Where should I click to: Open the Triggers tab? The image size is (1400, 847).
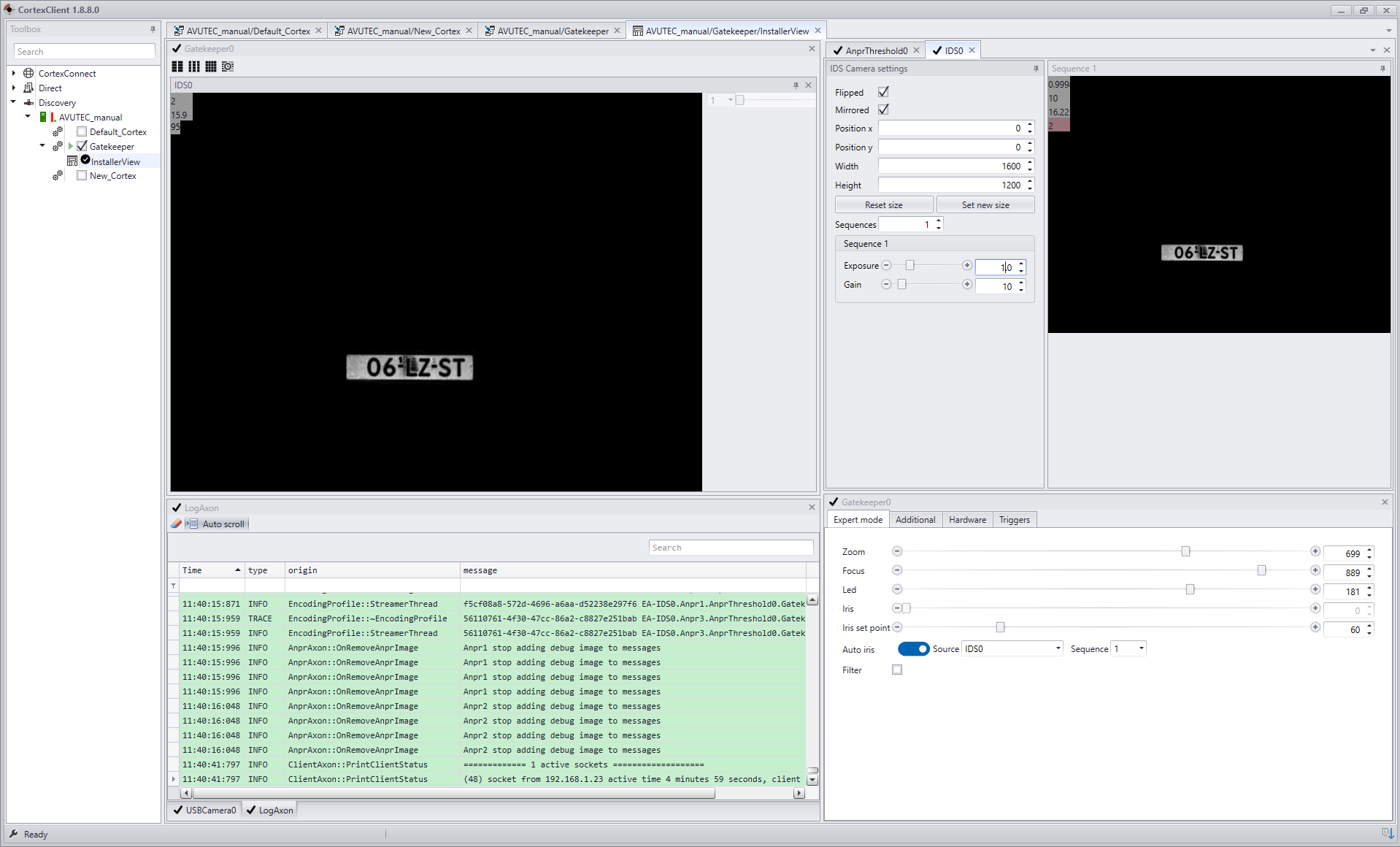pos(1015,520)
